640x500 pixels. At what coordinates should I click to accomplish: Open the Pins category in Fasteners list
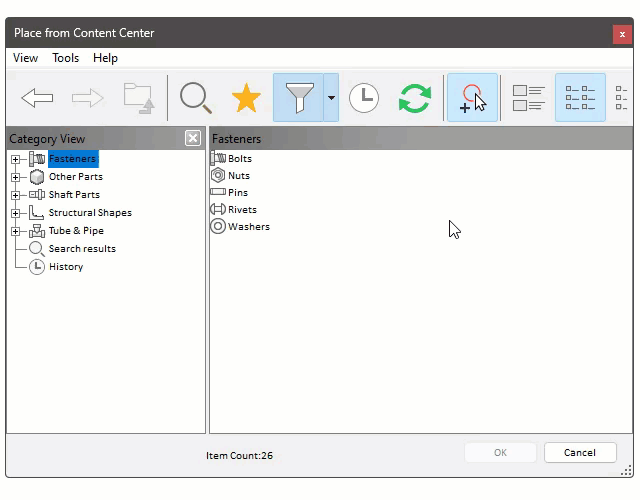point(238,192)
